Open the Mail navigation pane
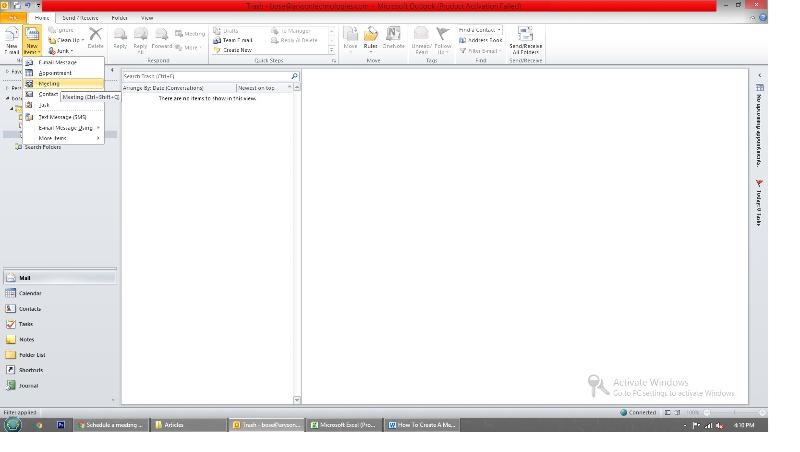 pyautogui.click(x=60, y=278)
